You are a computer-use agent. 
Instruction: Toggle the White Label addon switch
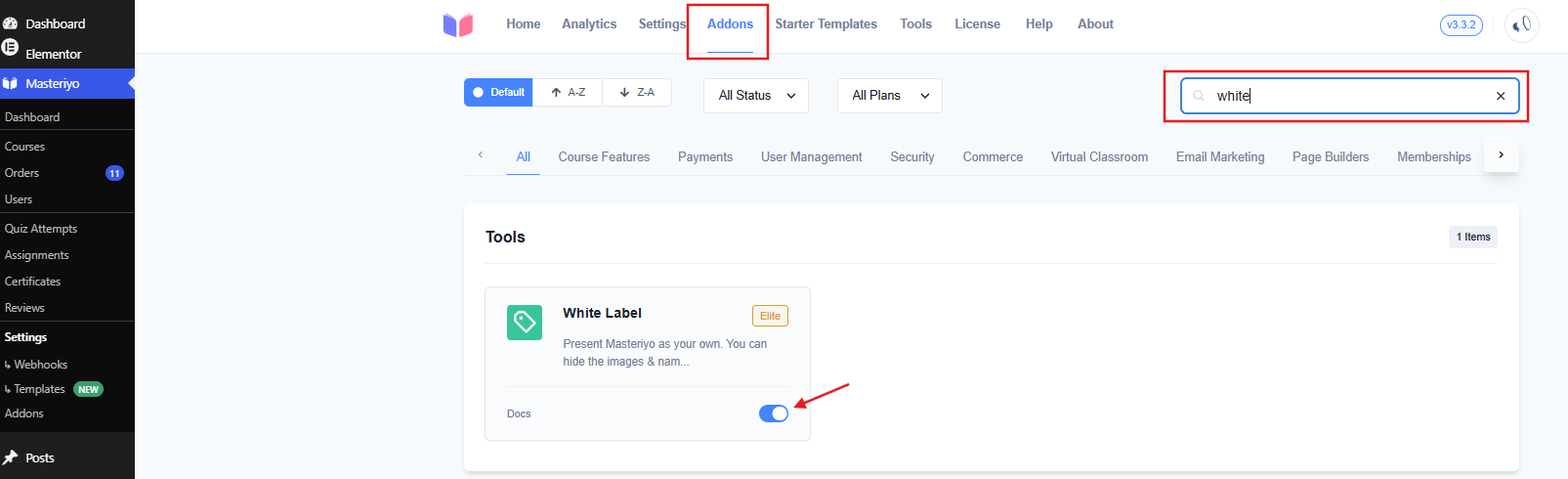point(774,414)
